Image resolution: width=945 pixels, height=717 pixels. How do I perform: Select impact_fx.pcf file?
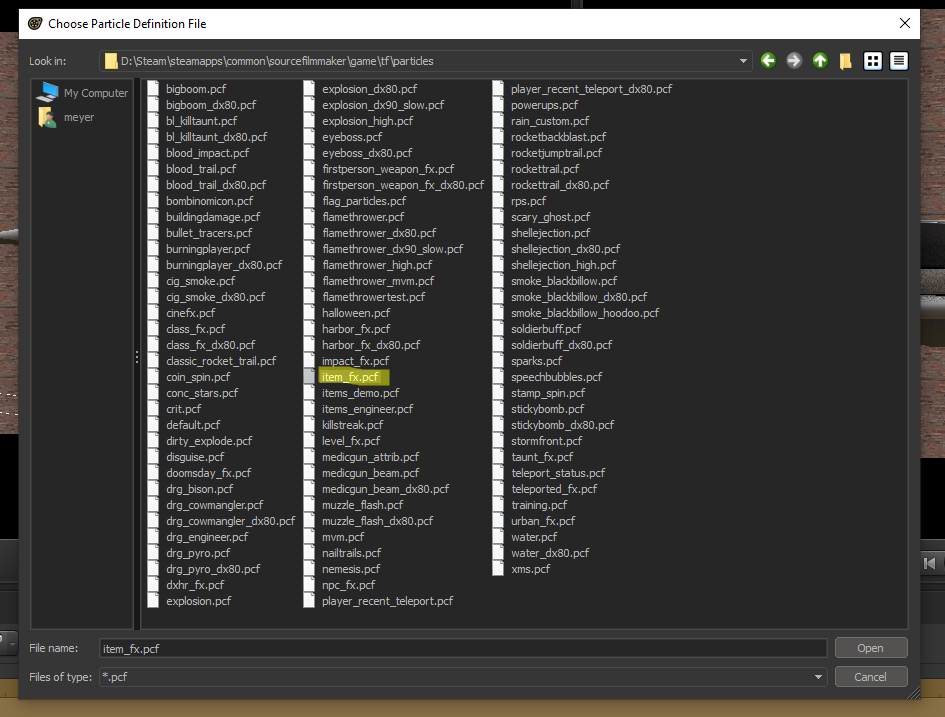(x=356, y=361)
